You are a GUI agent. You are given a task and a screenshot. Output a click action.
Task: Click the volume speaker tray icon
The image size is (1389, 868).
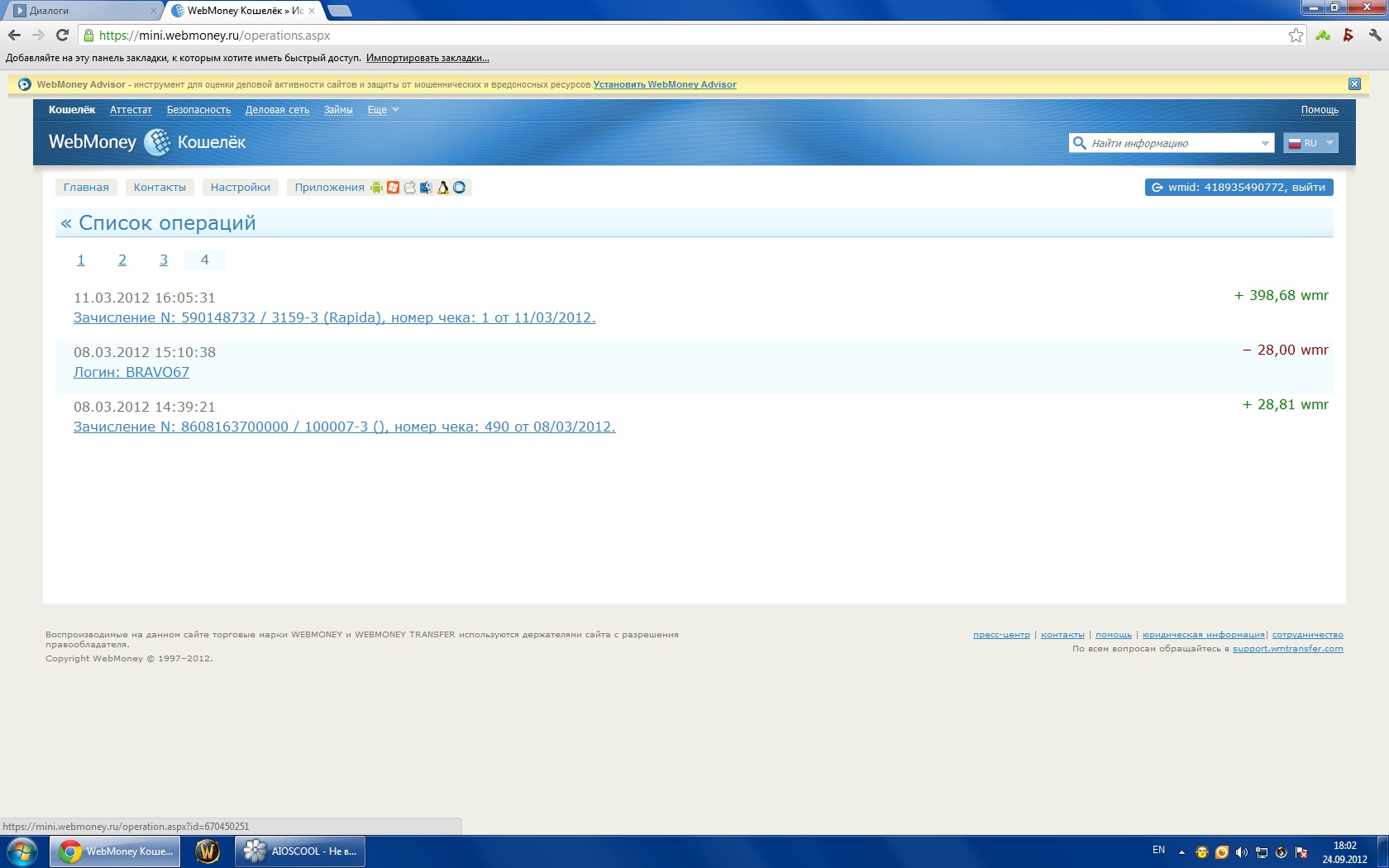tap(1242, 852)
